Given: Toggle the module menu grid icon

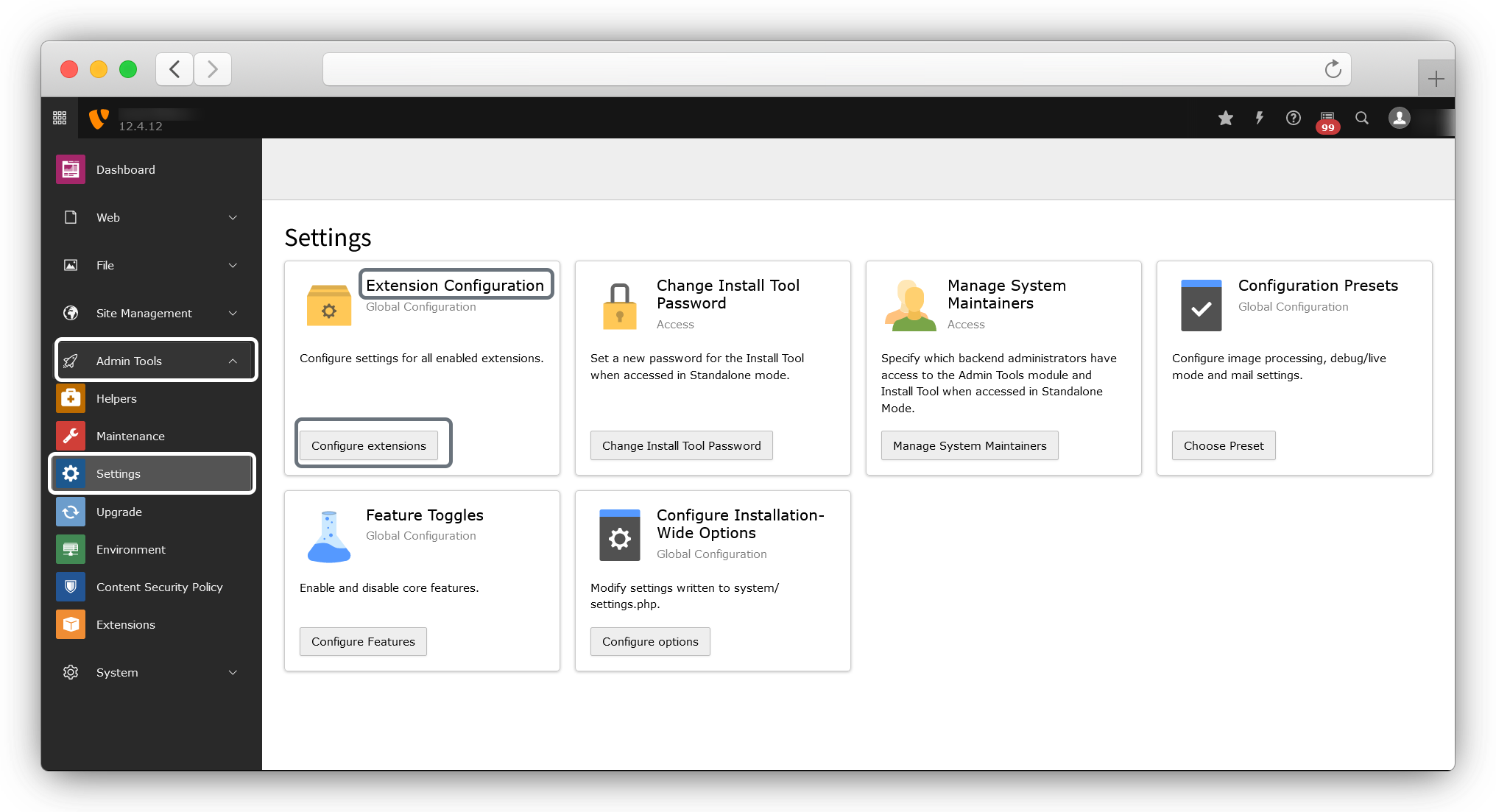Looking at the screenshot, I should tap(60, 118).
